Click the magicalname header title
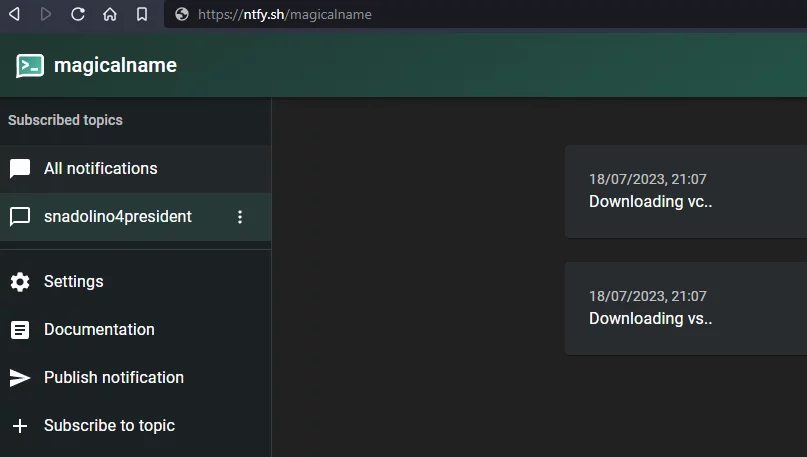This screenshot has width=807, height=457. [x=115, y=66]
